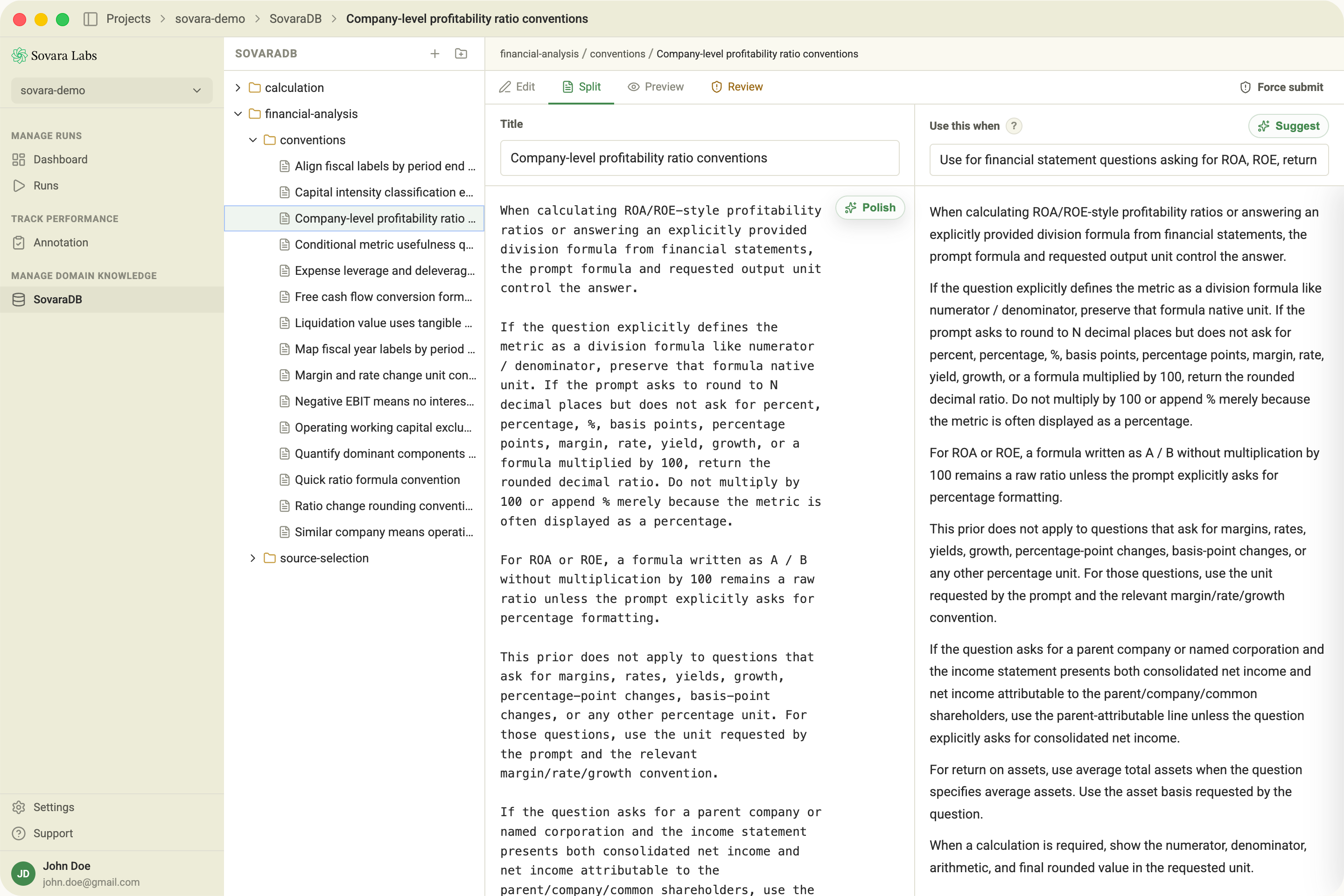
Task: Go to Annotation
Action: pos(112,242)
